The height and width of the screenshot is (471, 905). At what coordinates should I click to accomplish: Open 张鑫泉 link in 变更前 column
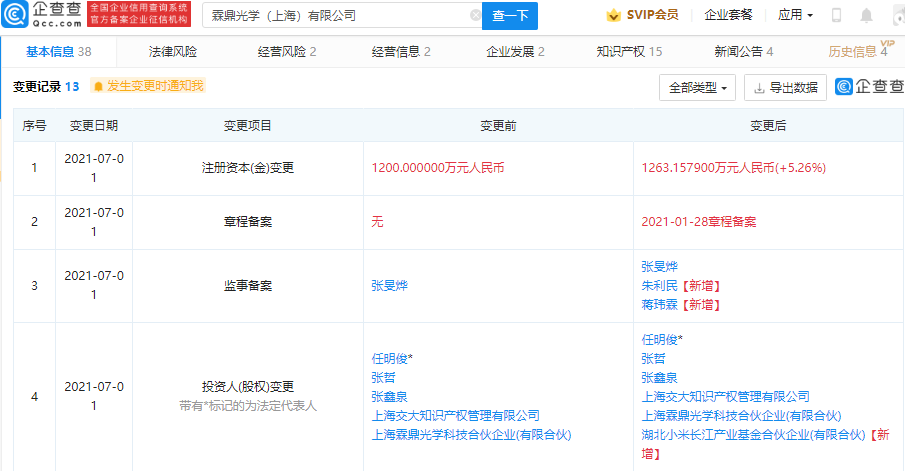click(x=390, y=397)
